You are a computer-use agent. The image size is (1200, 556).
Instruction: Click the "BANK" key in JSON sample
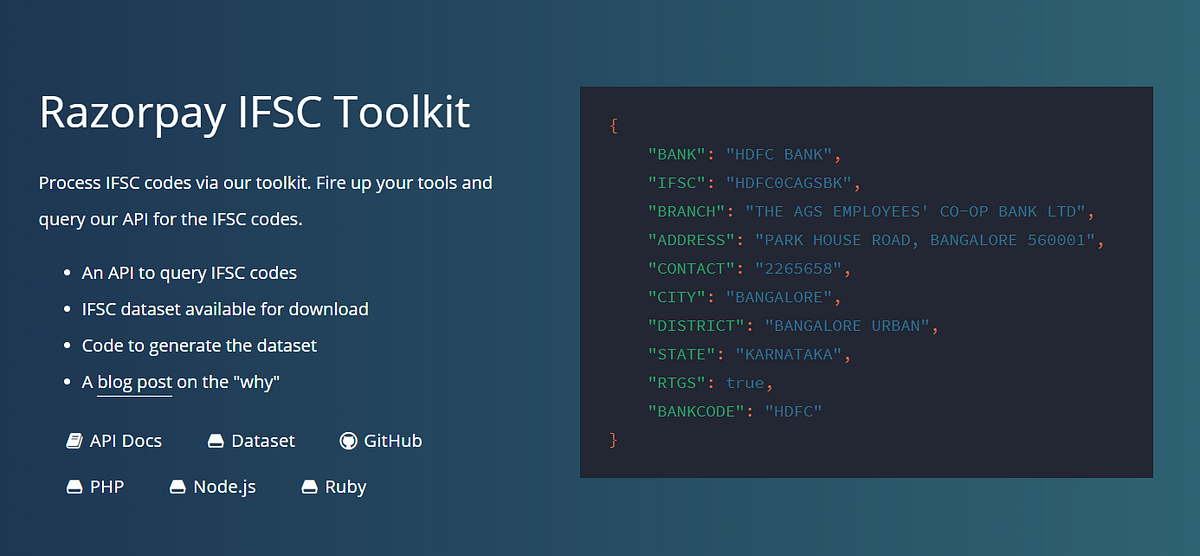[x=678, y=155]
